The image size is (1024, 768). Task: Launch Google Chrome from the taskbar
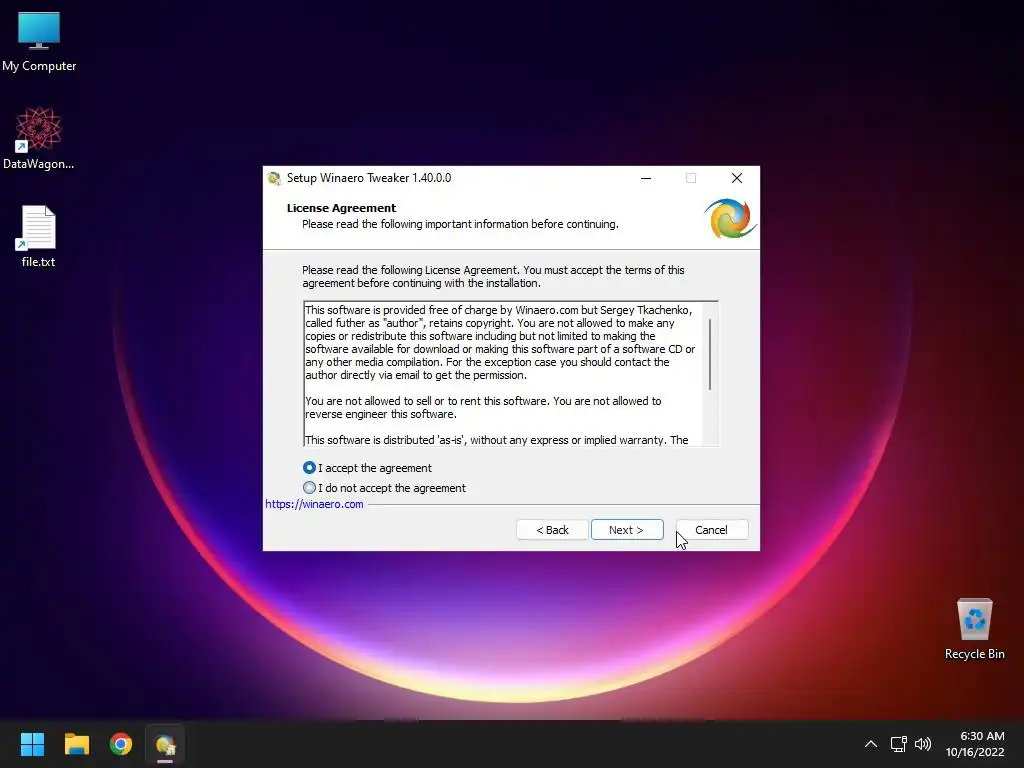point(121,744)
